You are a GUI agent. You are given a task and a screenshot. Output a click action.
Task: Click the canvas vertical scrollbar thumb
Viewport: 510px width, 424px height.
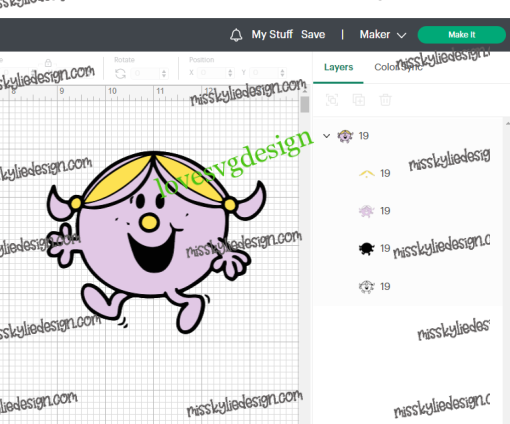(305, 104)
